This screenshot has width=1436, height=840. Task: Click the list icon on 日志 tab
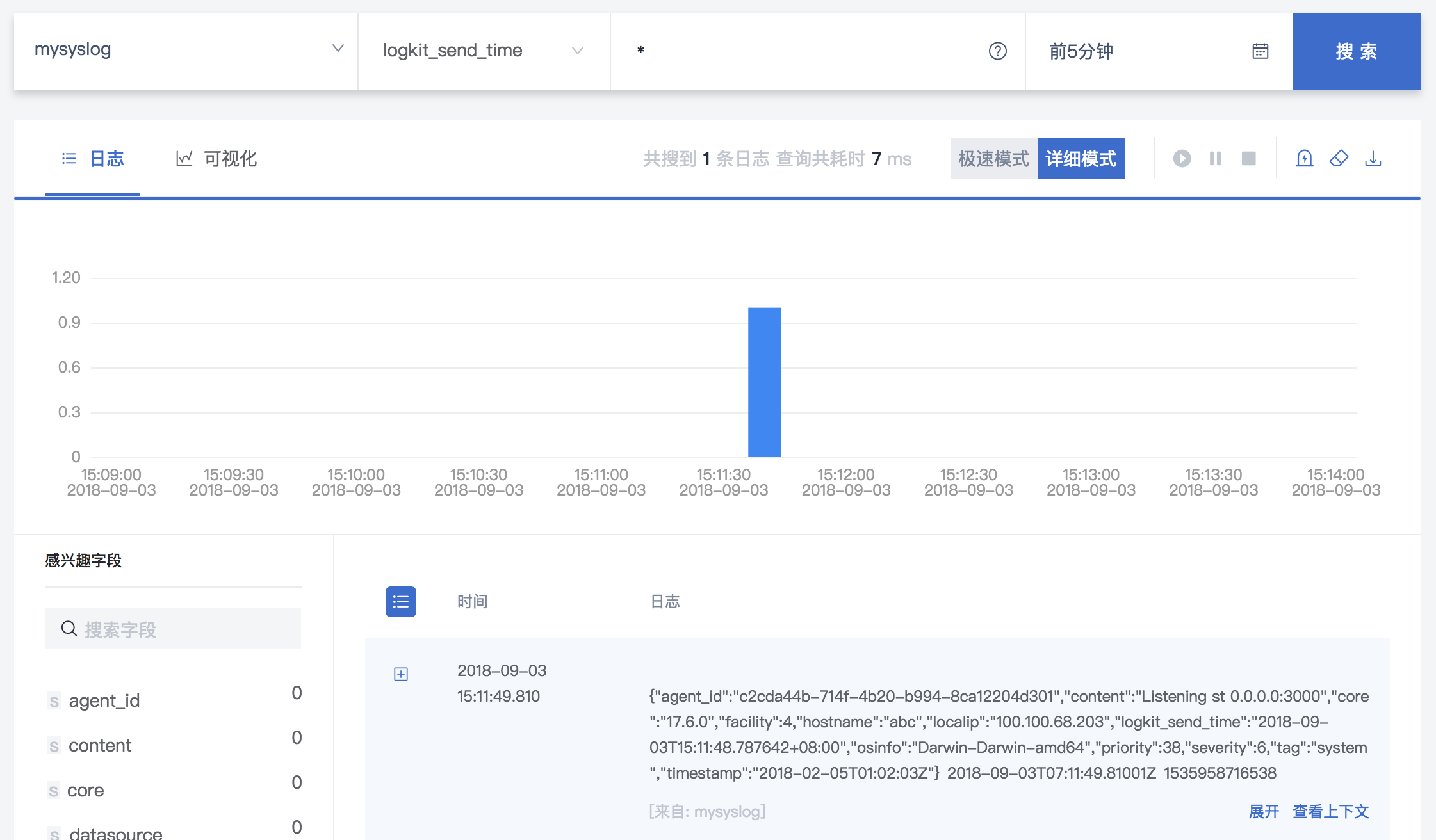pyautogui.click(x=69, y=158)
